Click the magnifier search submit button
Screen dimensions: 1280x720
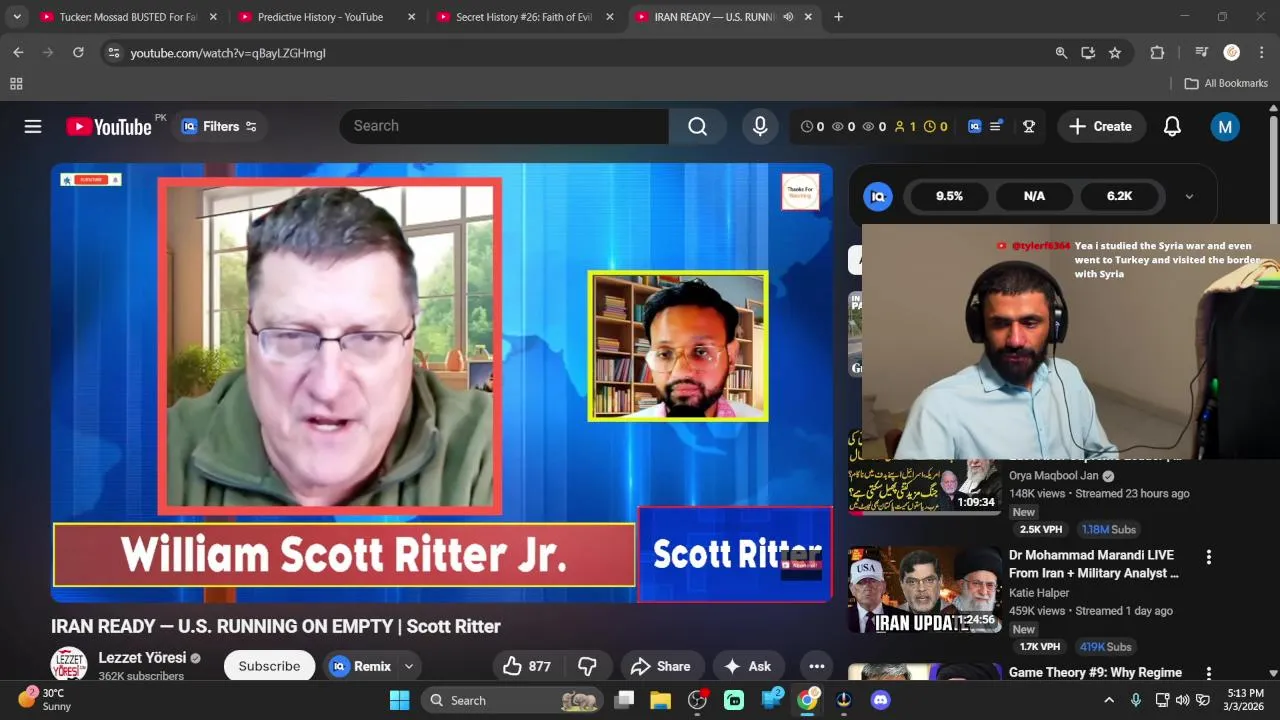[x=698, y=126]
